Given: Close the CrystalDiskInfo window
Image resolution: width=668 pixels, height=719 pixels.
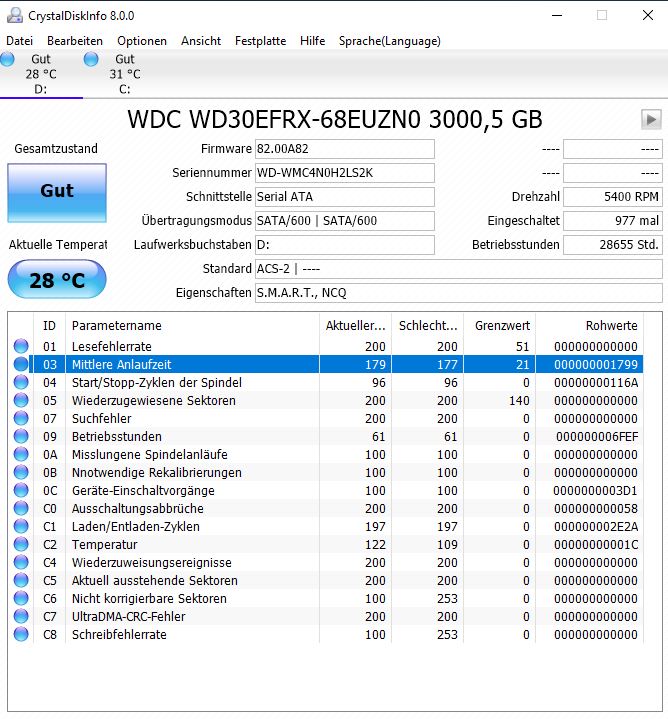Looking at the screenshot, I should [x=648, y=15].
